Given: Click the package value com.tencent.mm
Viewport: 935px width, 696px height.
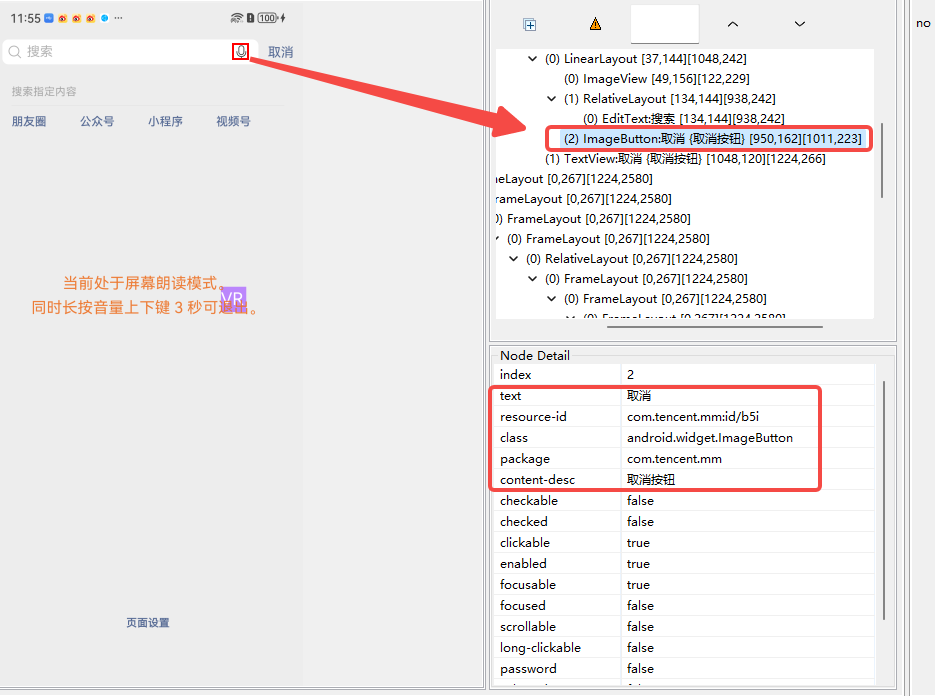Looking at the screenshot, I should pyautogui.click(x=674, y=459).
